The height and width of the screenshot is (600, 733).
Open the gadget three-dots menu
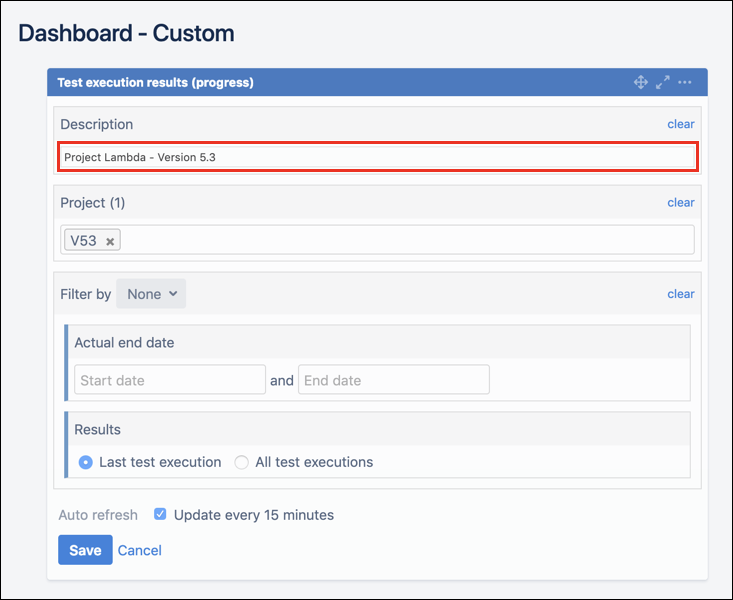click(684, 82)
